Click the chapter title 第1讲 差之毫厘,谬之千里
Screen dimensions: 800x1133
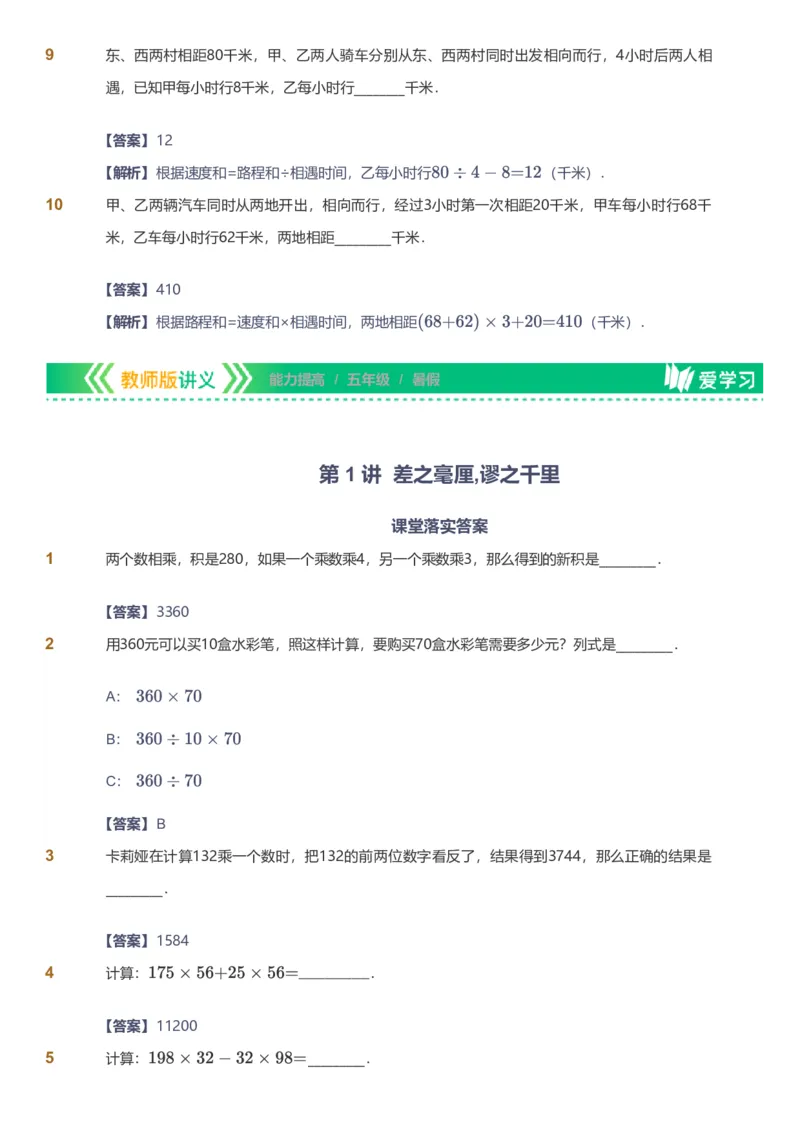point(440,474)
